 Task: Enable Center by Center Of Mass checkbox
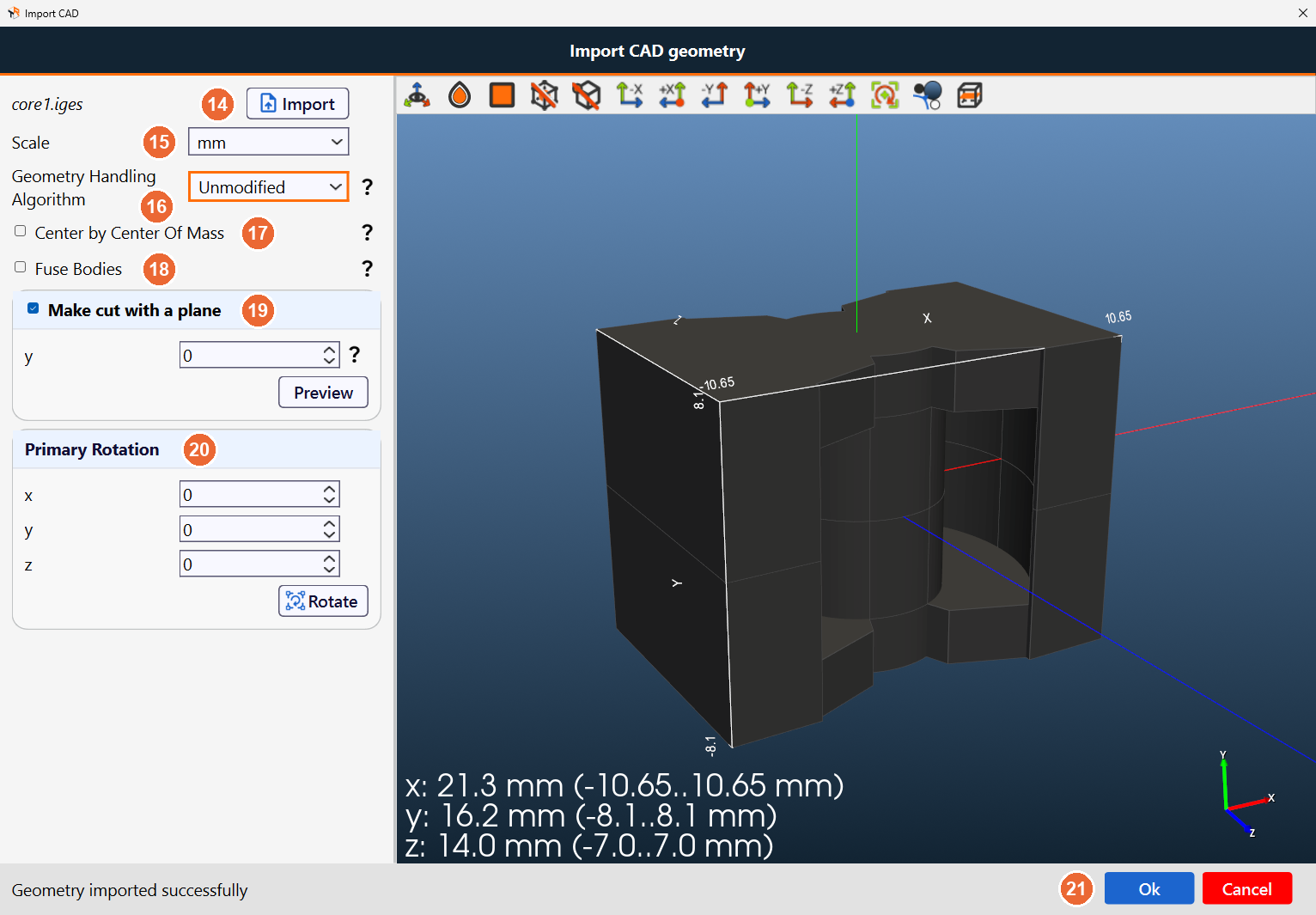pos(21,231)
